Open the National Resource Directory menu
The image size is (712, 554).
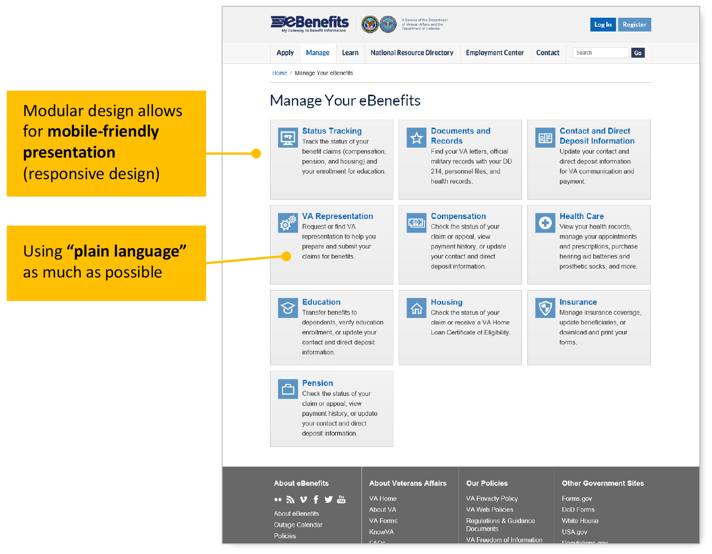[411, 53]
